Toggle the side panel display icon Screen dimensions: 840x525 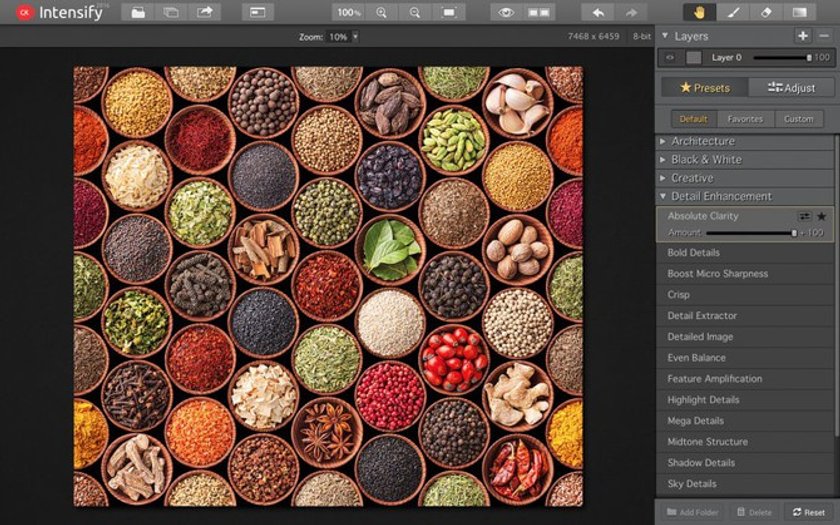[258, 12]
